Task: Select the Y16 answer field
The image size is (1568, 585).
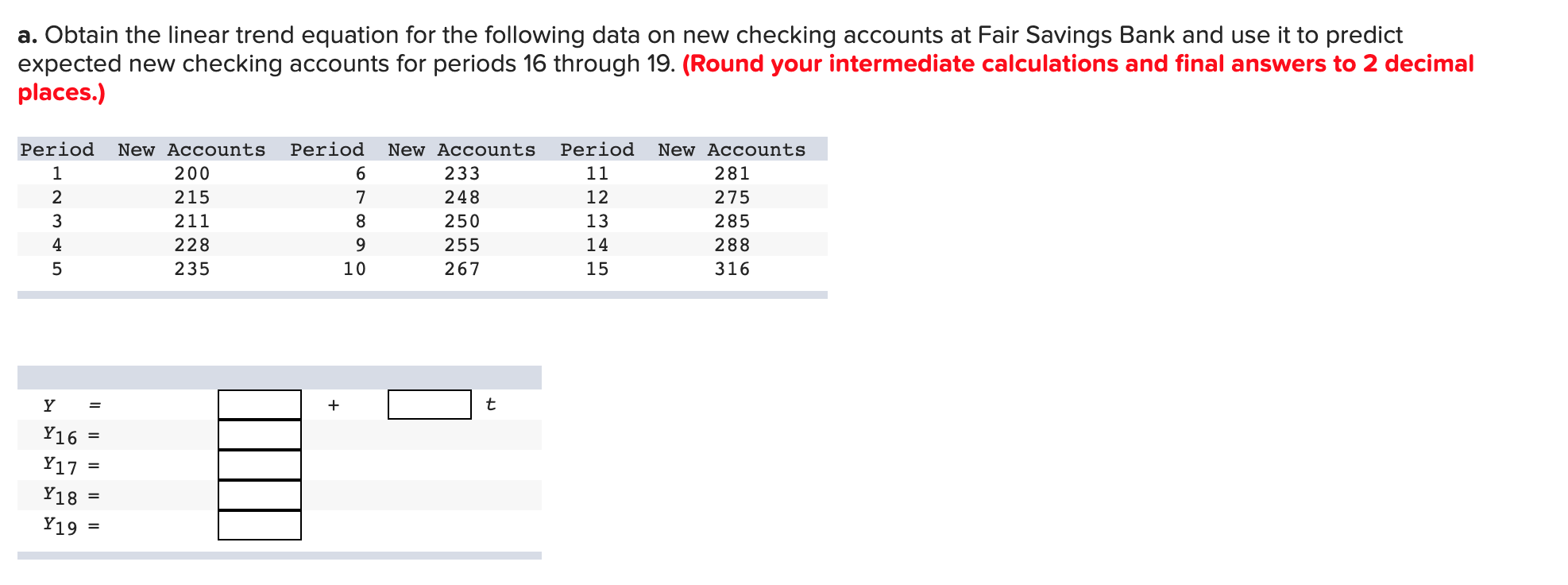Action: pyautogui.click(x=260, y=435)
